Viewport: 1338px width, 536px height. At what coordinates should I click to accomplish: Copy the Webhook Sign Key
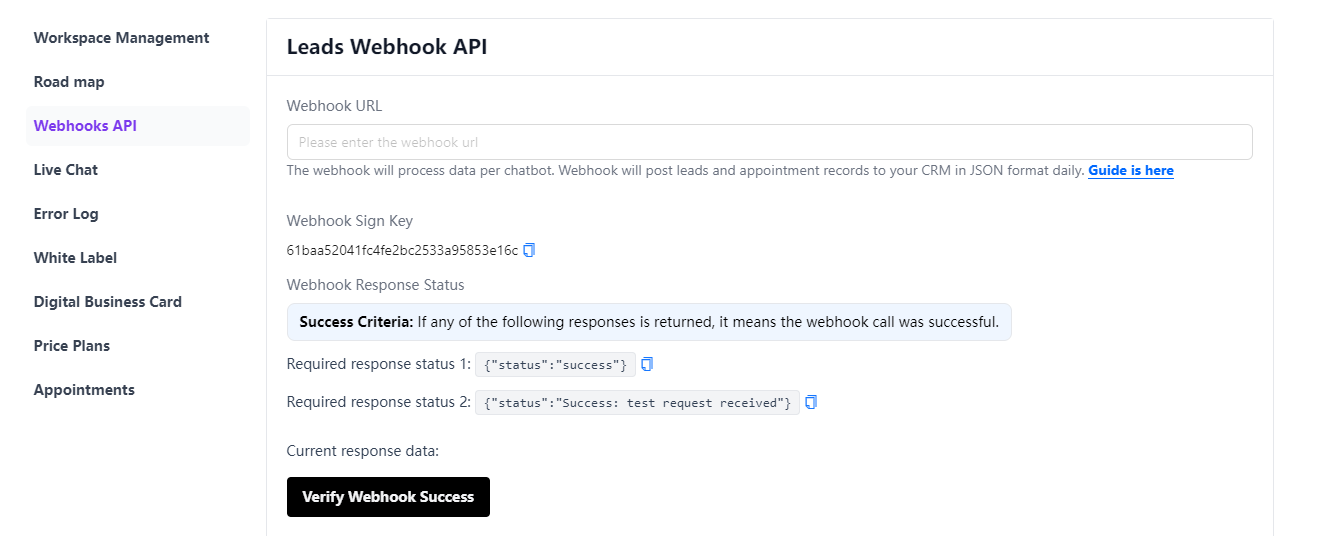(x=529, y=250)
